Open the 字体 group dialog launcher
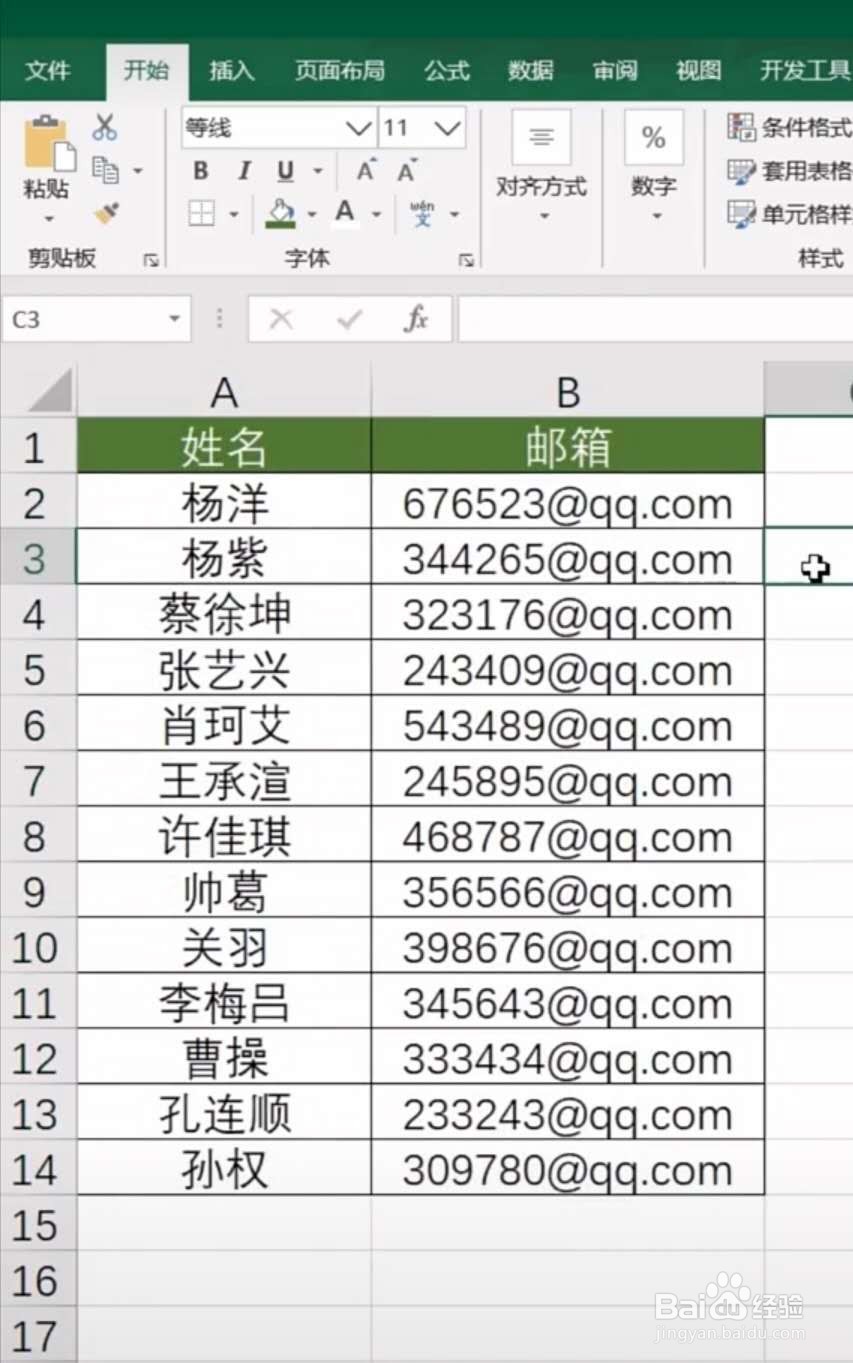The width and height of the screenshot is (853, 1363). (466, 258)
